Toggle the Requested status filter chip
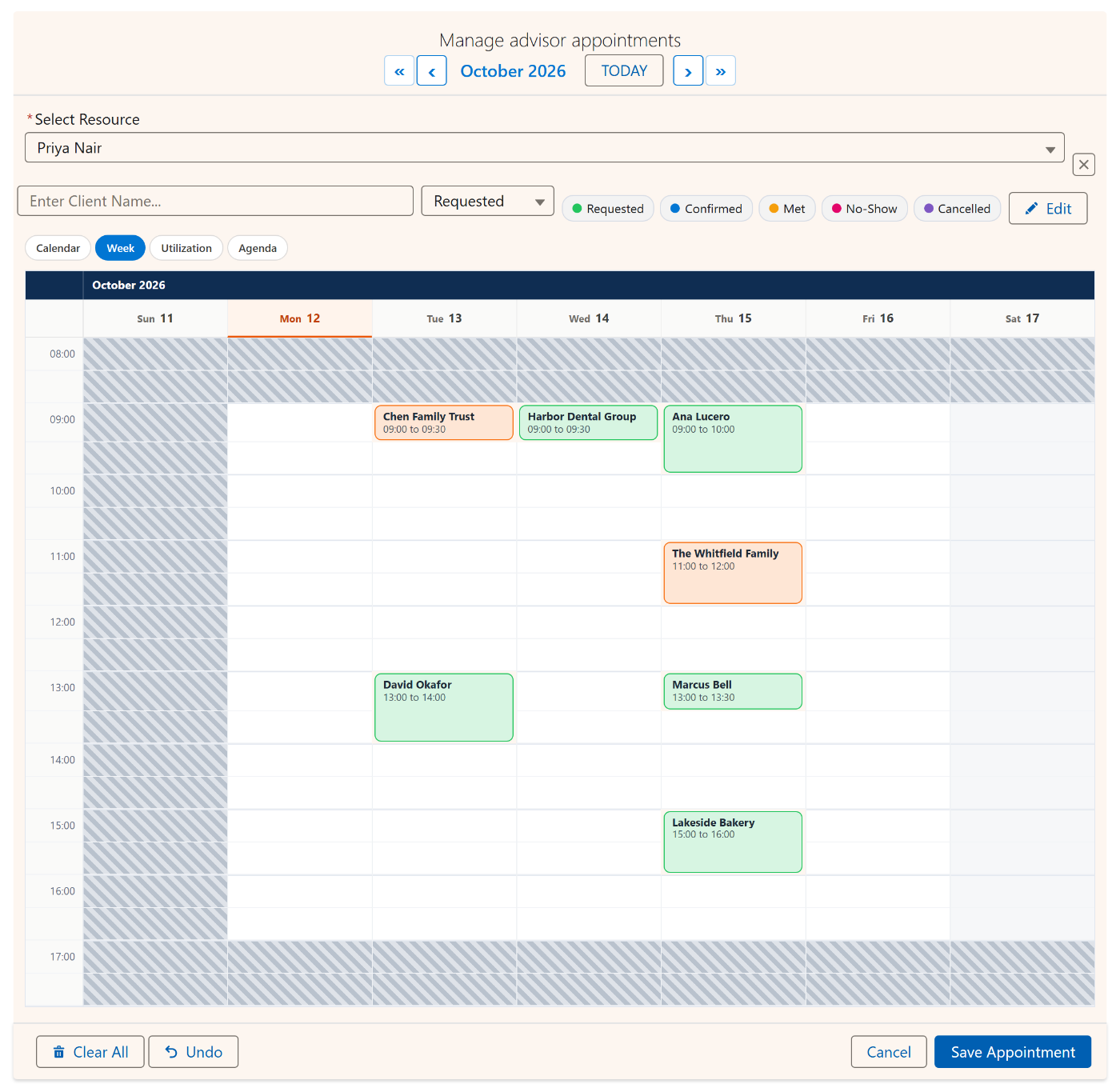Viewport: 1120px width, 1084px height. point(608,209)
